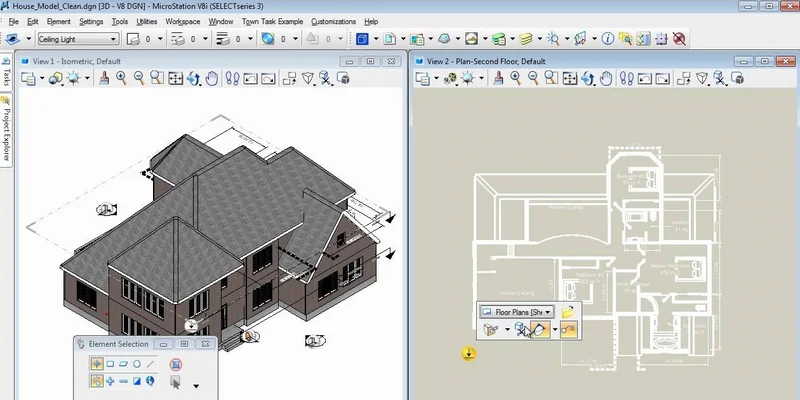The width and height of the screenshot is (800, 400).
Task: Select Block selection method in Element Selection
Action: [x=110, y=364]
